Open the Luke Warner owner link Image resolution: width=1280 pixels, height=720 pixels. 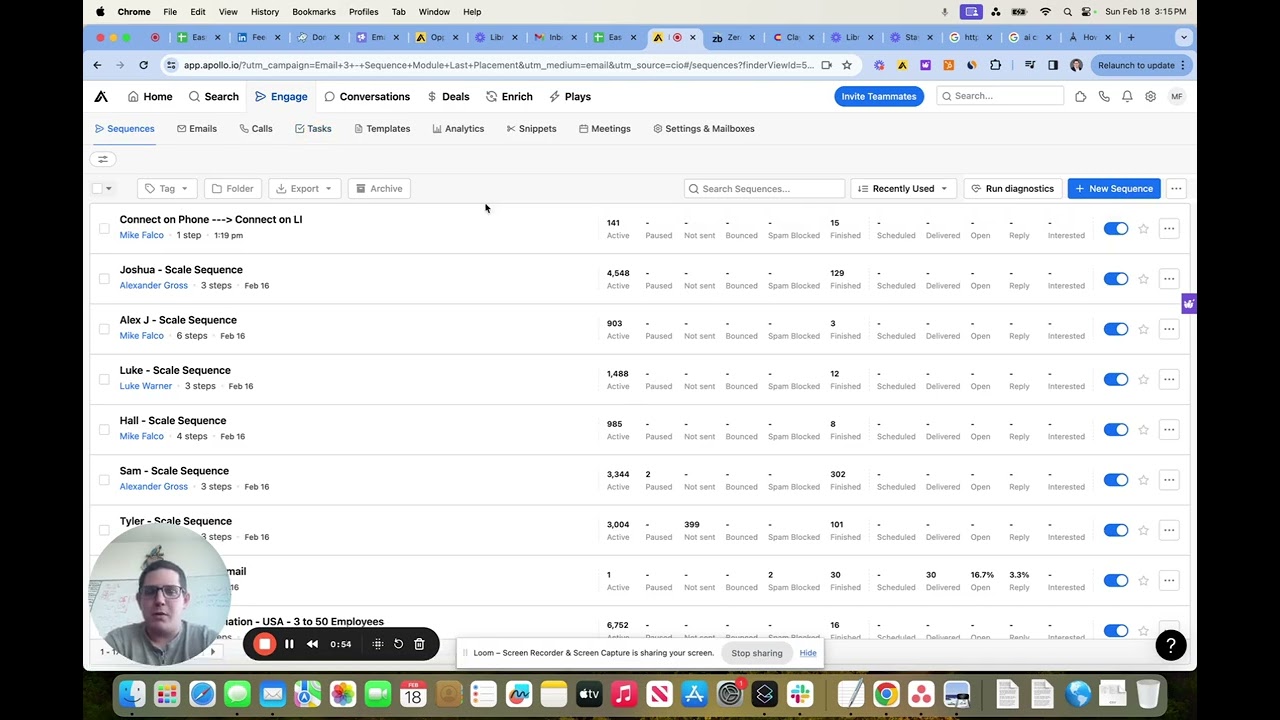[146, 386]
